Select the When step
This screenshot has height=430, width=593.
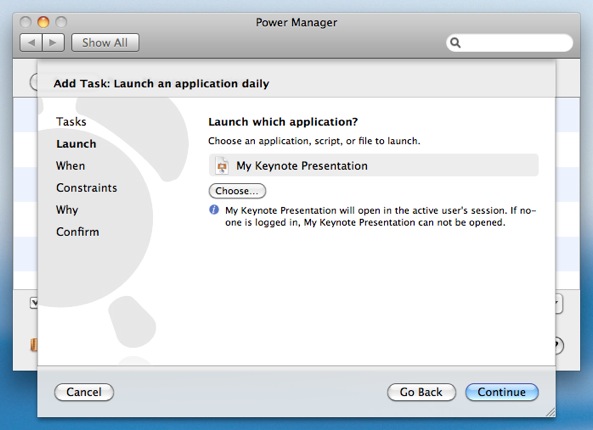[x=70, y=166]
